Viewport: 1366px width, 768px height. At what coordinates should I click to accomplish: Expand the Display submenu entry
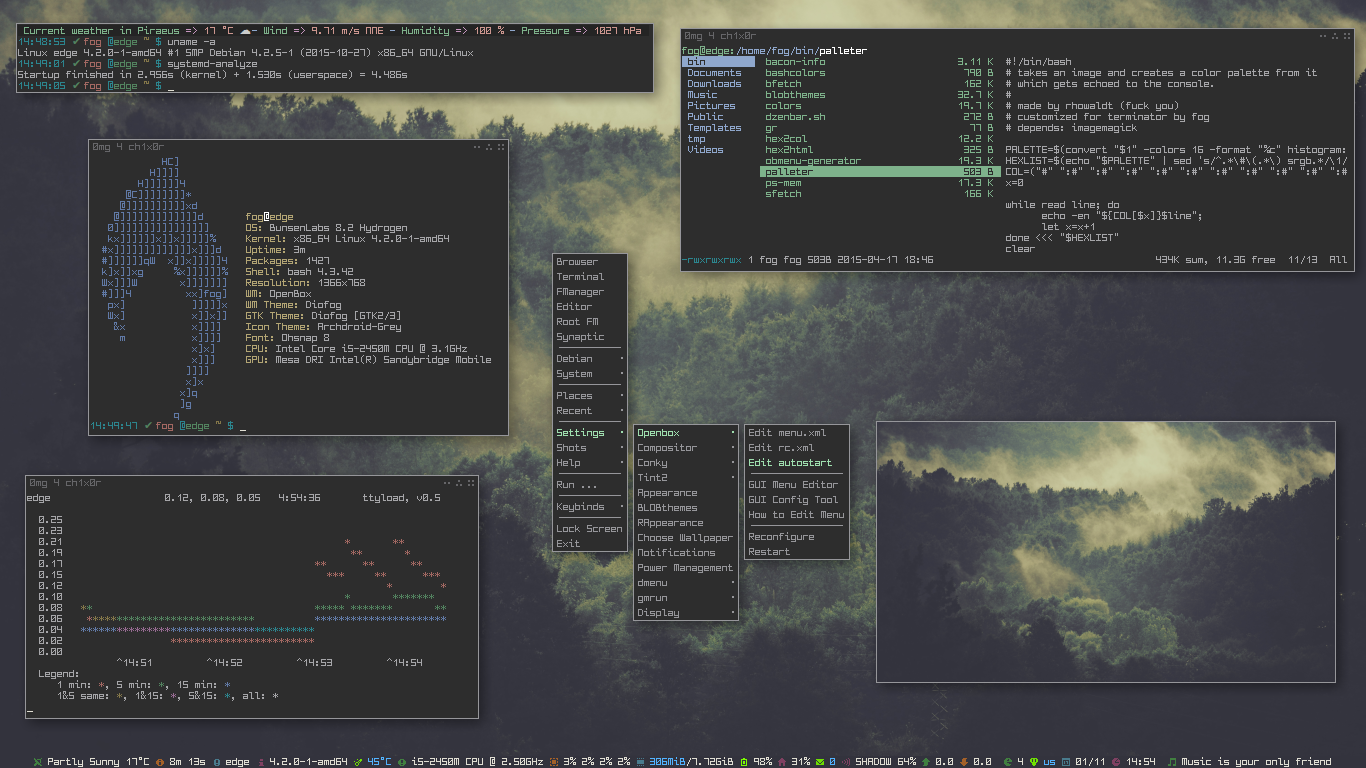click(x=686, y=613)
